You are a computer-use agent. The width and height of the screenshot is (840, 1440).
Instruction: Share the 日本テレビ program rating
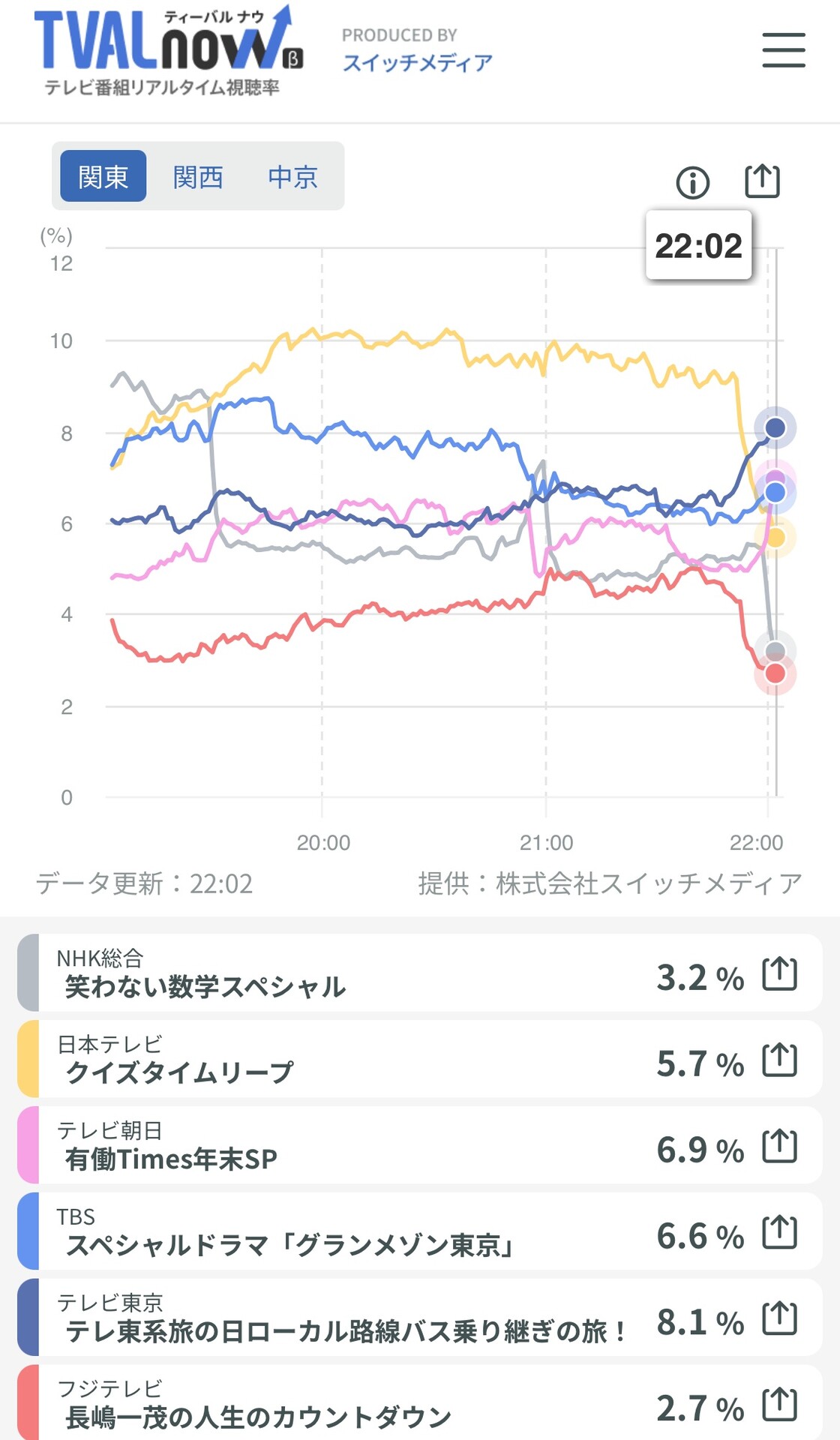point(779,1060)
